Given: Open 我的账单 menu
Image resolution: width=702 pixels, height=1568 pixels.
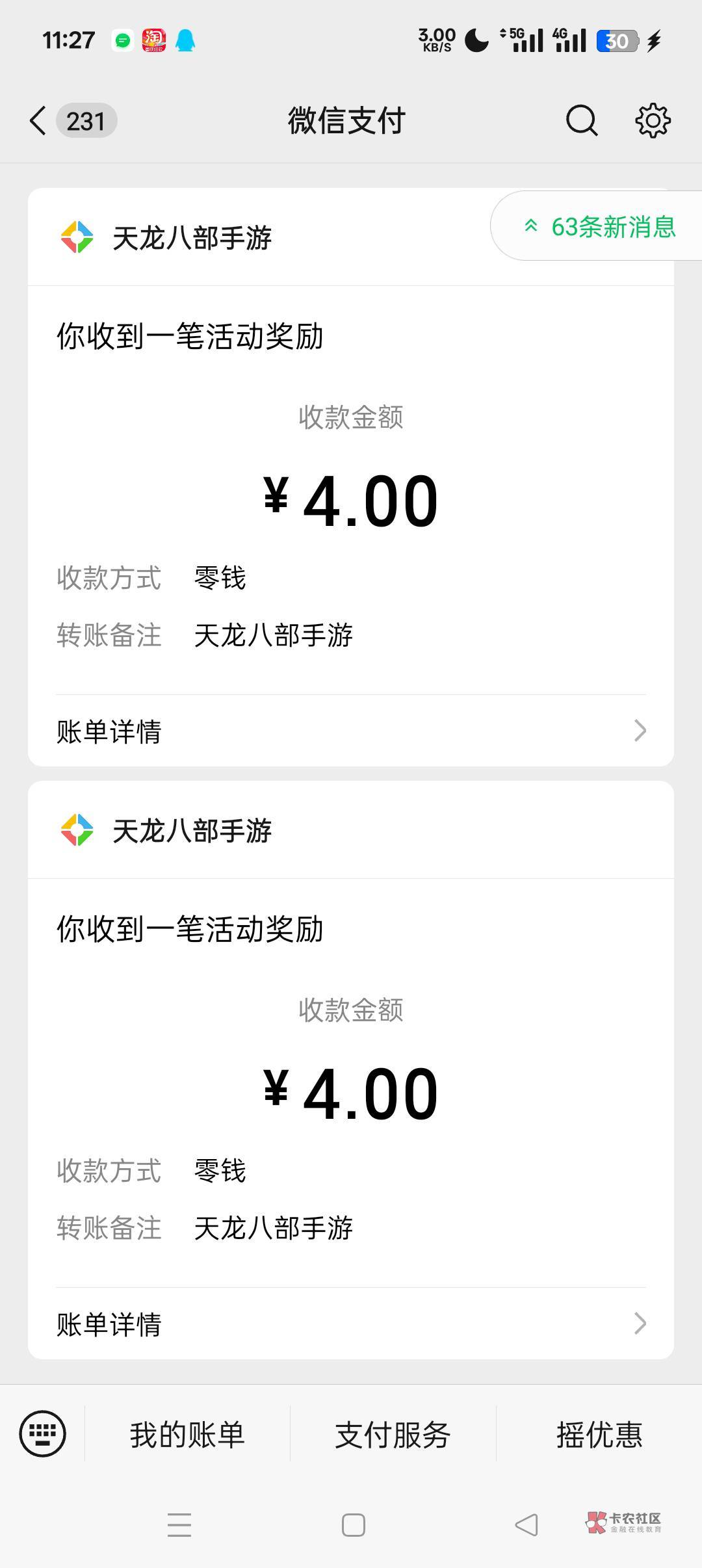Looking at the screenshot, I should click(187, 1435).
